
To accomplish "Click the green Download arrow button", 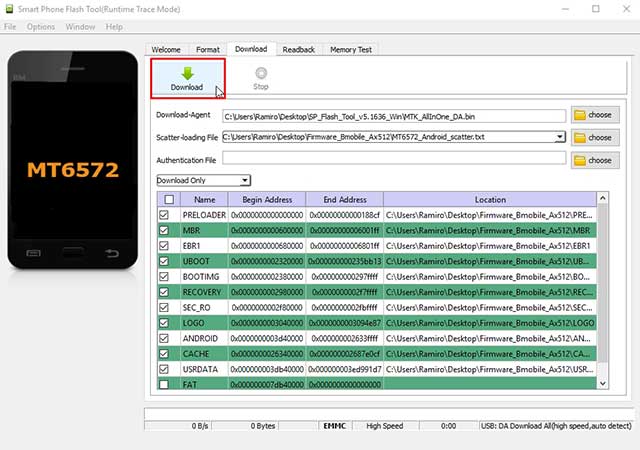I will point(187,78).
